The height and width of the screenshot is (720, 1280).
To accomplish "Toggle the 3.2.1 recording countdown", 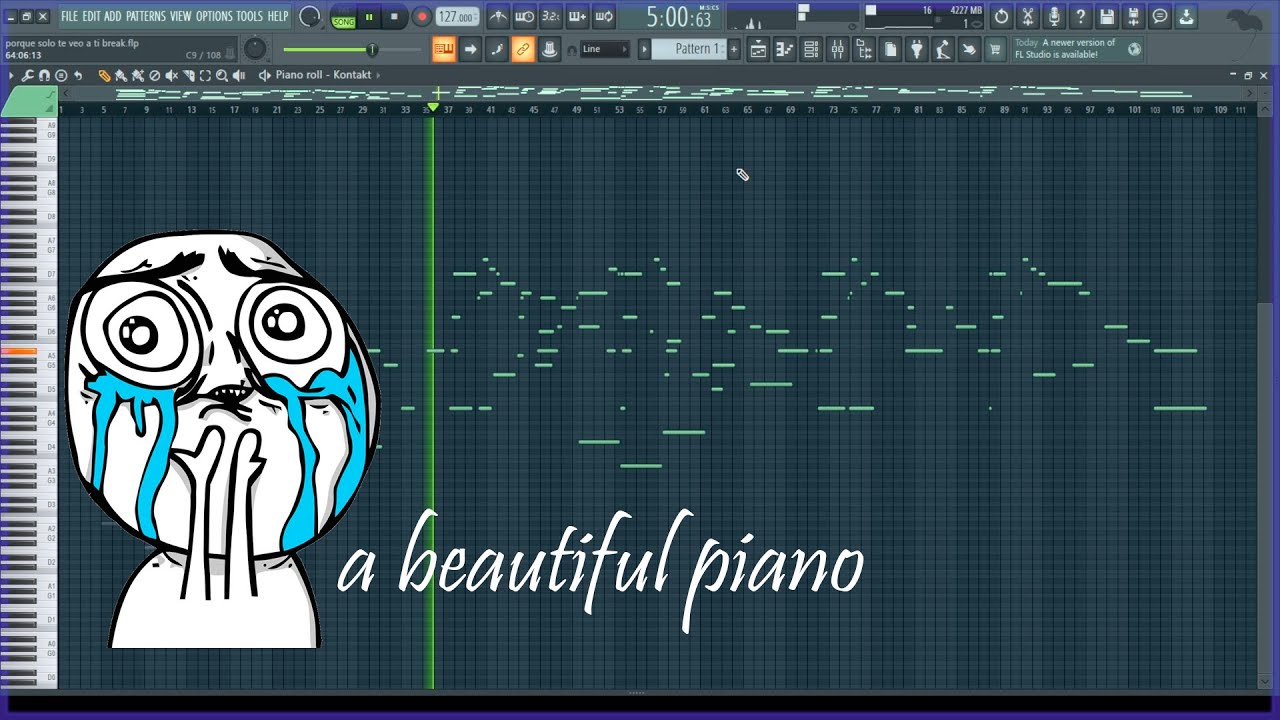I will (x=550, y=17).
